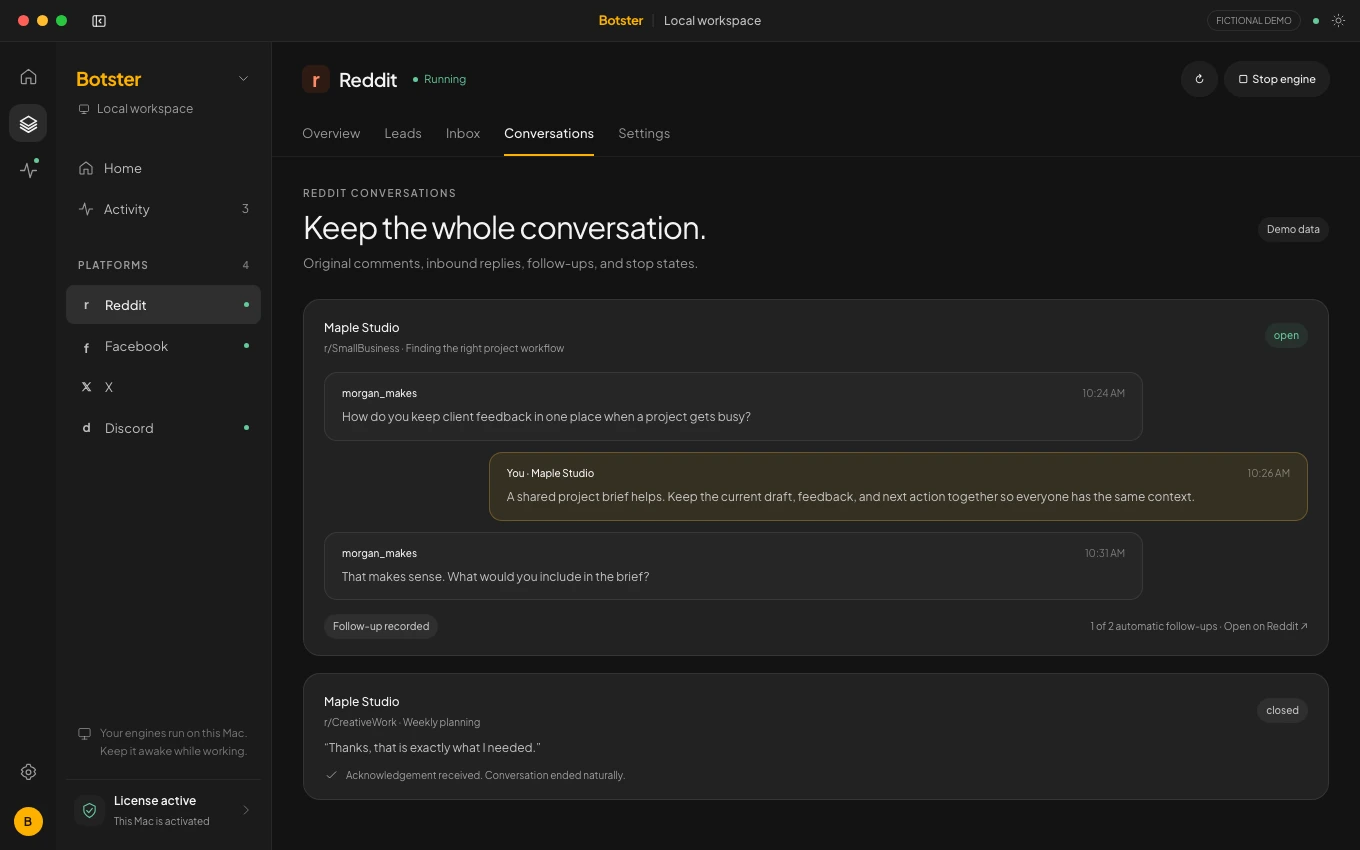This screenshot has width=1360, height=850.
Task: Select the stacked layers icon in left rail
Action: tap(28, 123)
